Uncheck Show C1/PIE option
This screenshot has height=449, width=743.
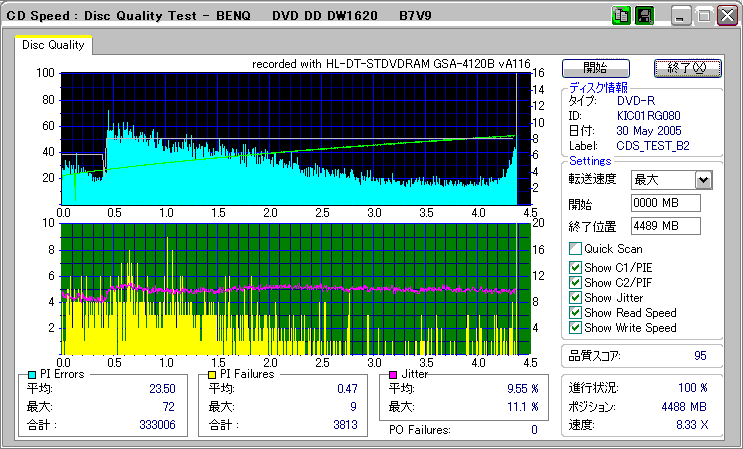coord(574,266)
